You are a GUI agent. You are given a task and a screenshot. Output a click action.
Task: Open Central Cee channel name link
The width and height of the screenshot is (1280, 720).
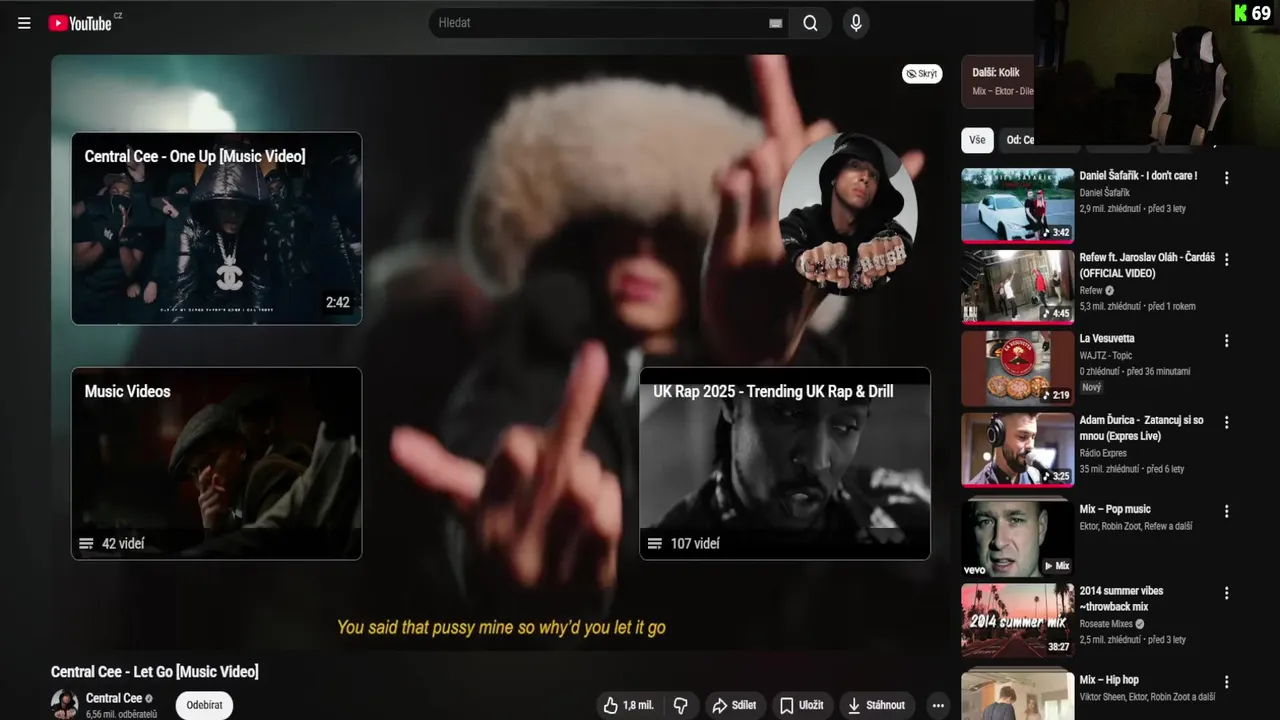coord(114,698)
